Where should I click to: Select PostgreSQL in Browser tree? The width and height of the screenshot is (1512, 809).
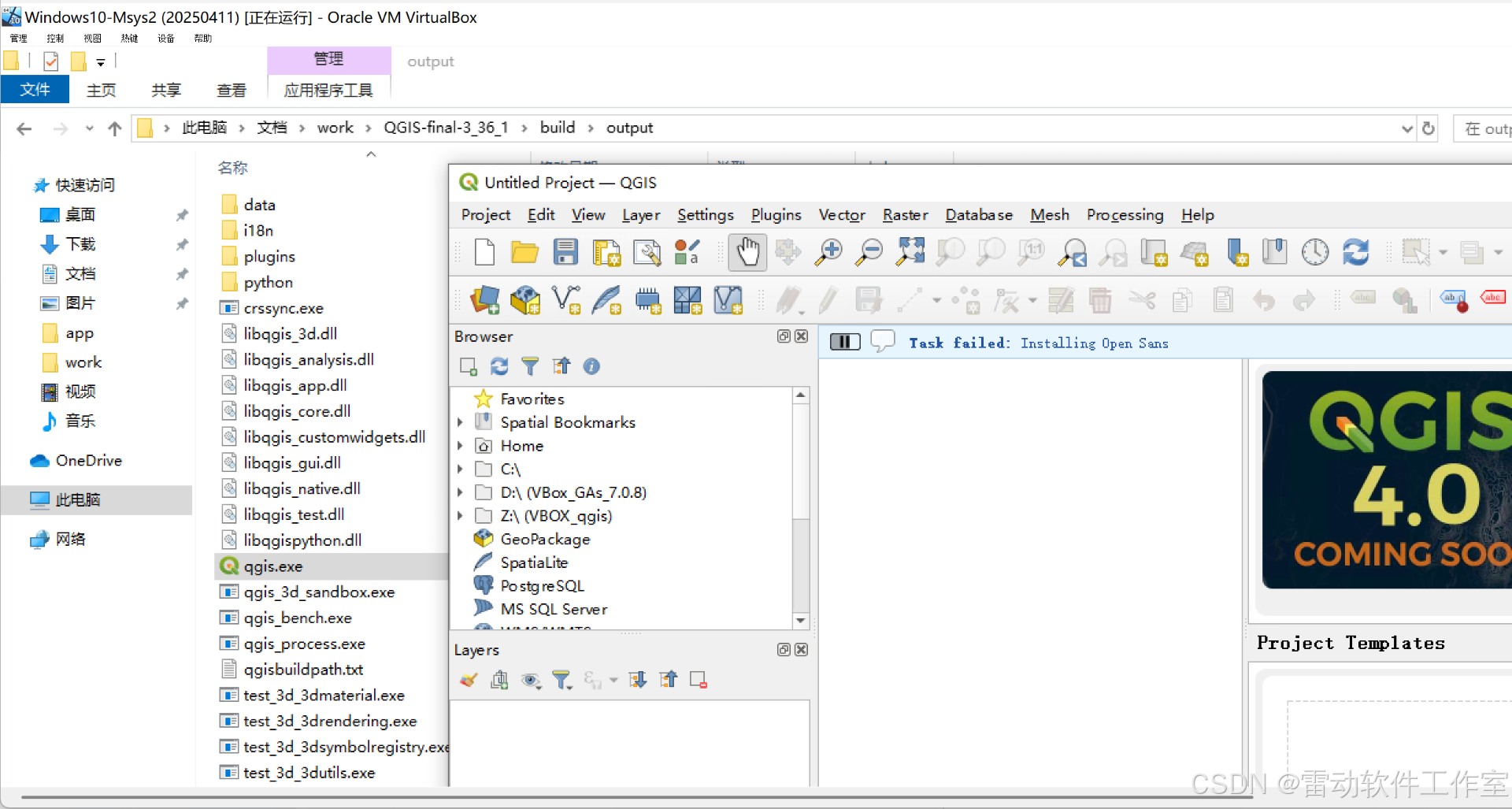(x=542, y=586)
